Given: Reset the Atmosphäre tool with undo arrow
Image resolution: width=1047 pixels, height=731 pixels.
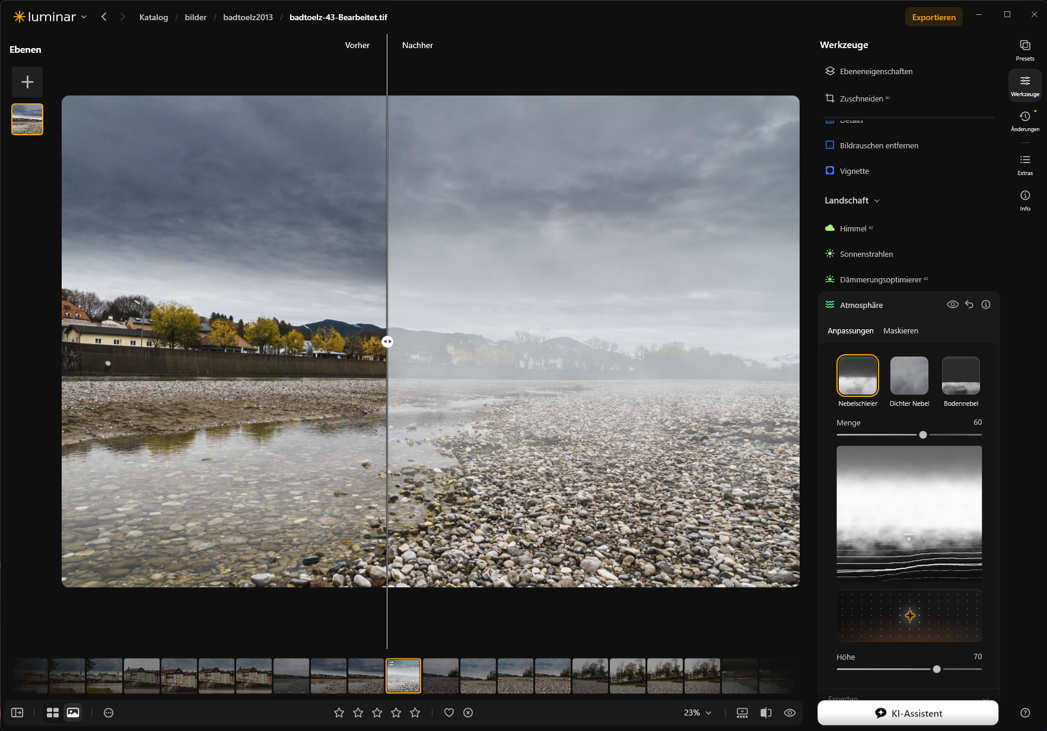Looking at the screenshot, I should coord(969,304).
